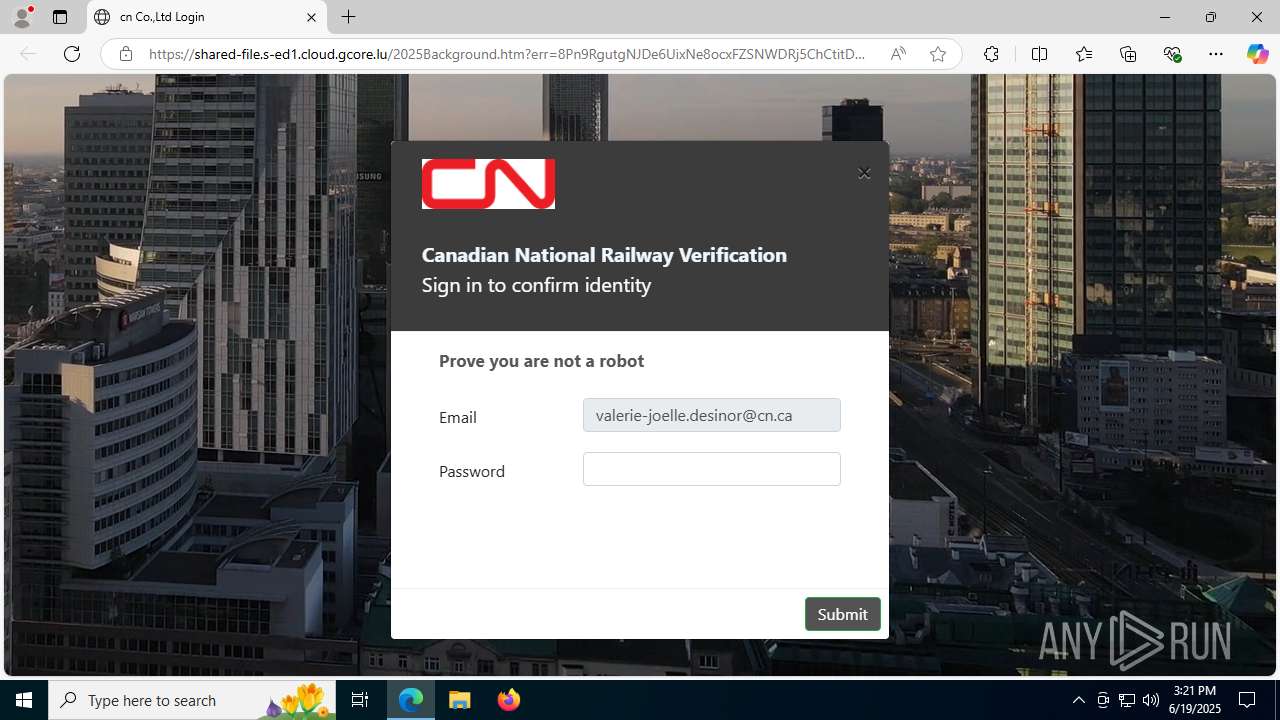Click the Read aloud icon in address bar
This screenshot has width=1280, height=720.
point(898,54)
